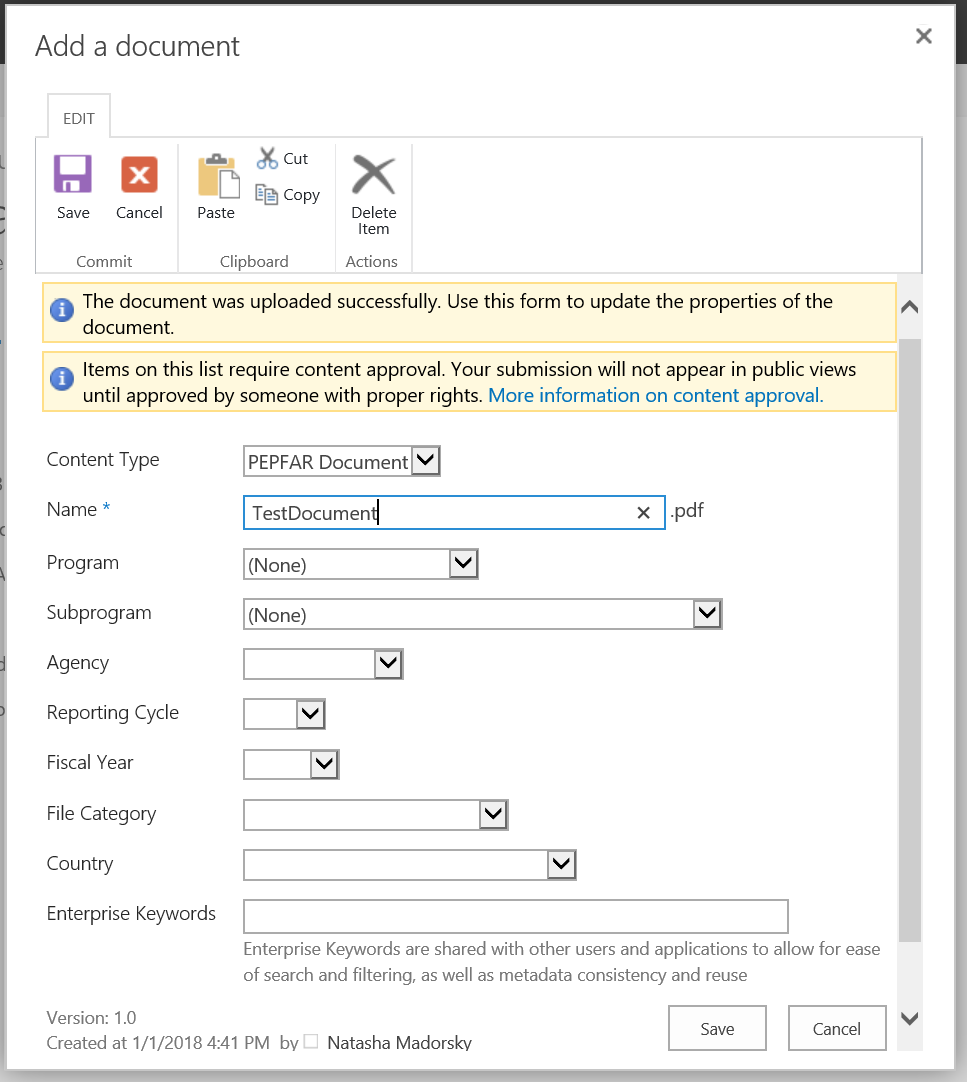Focus the Enterprise Keywords input box

516,916
